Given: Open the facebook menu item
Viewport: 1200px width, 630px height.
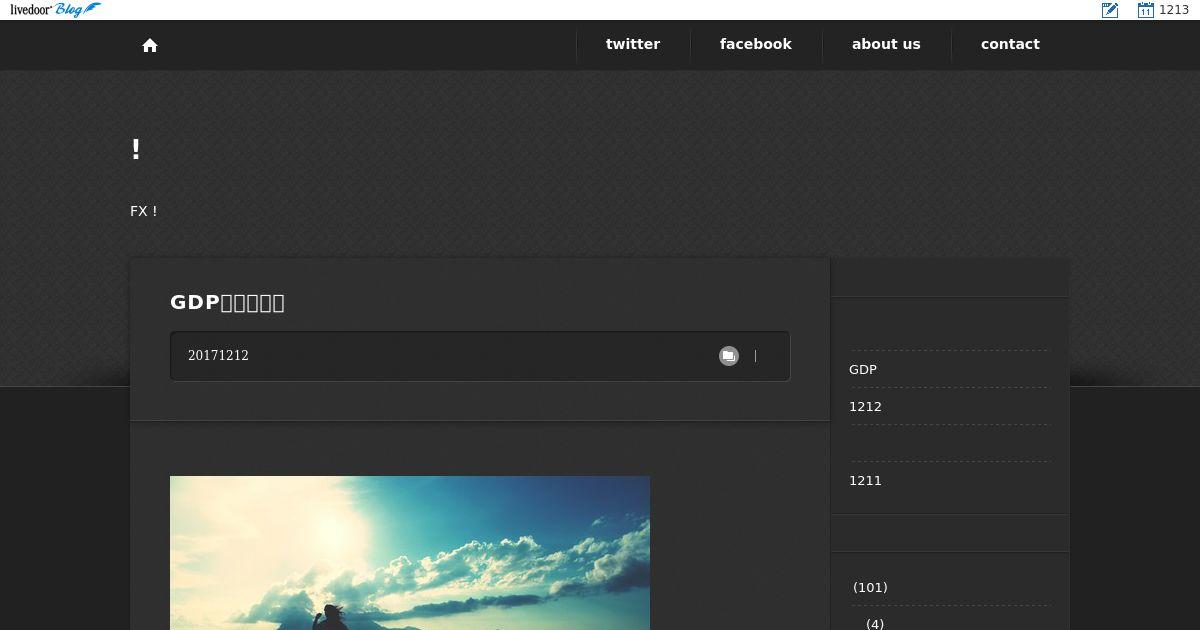Looking at the screenshot, I should (756, 44).
